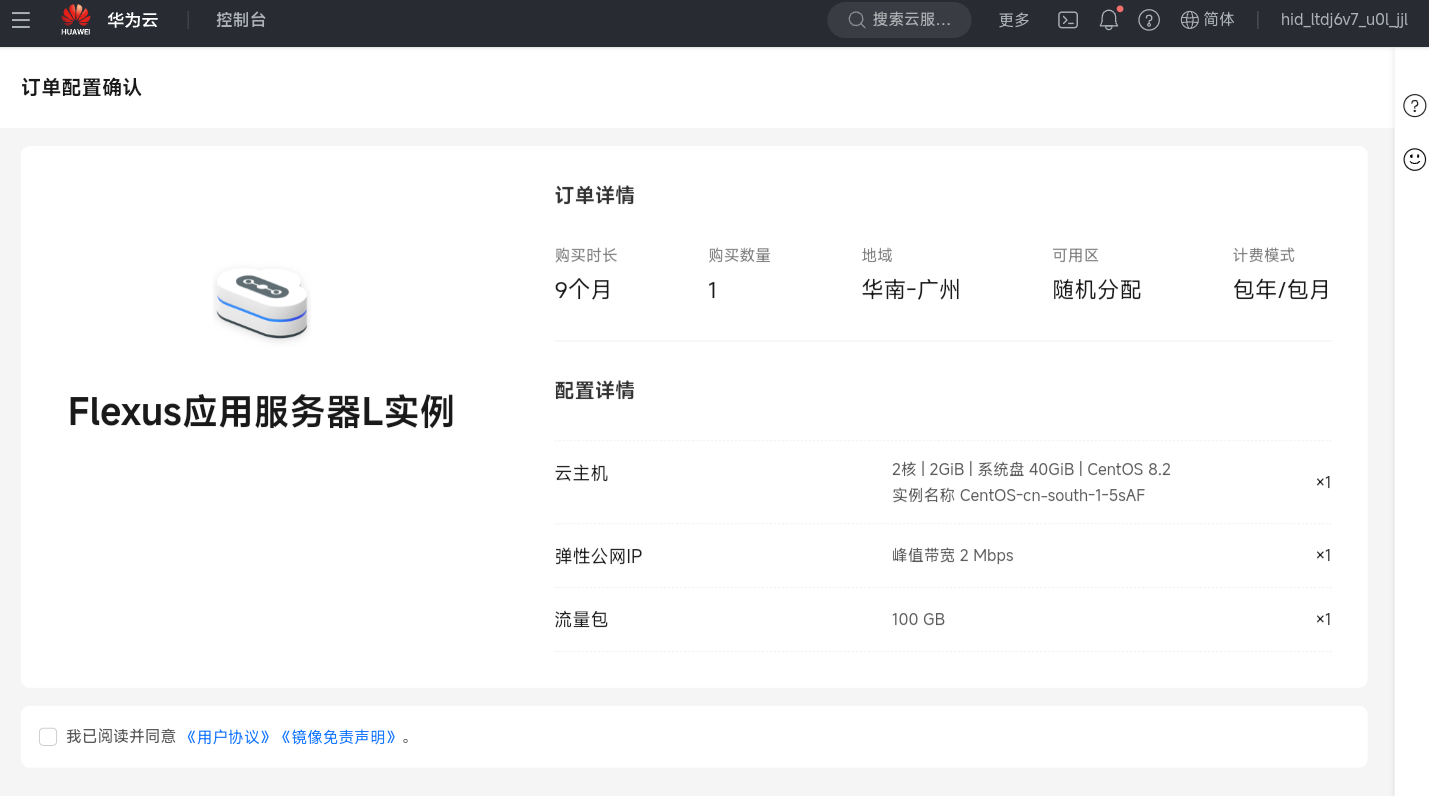The width and height of the screenshot is (1429, 796).
Task: Open account menu hid_ltdj6v7_u0l_jjl
Action: [x=1344, y=20]
